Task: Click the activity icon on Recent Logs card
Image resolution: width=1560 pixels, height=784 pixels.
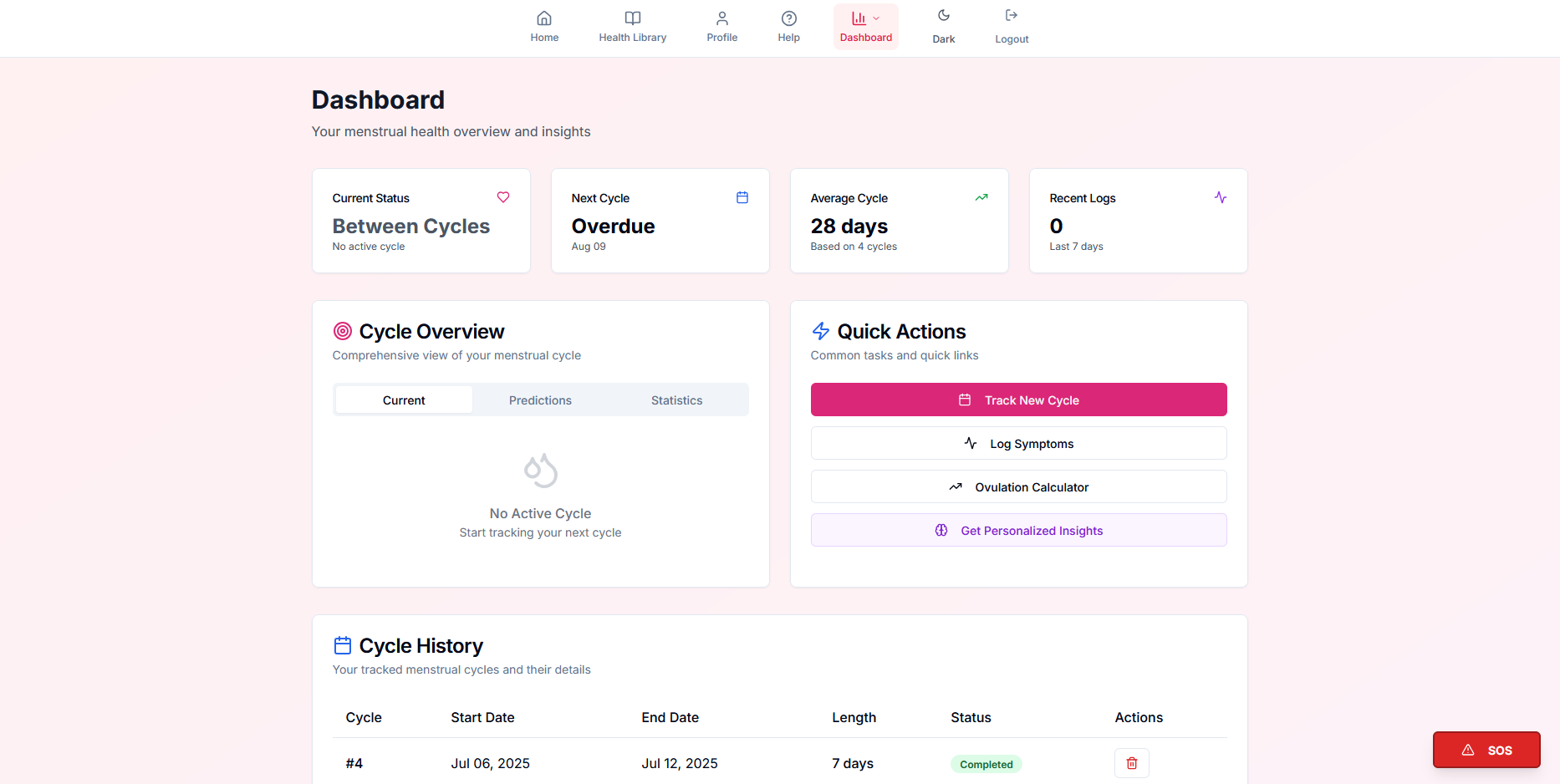Action: click(x=1221, y=197)
